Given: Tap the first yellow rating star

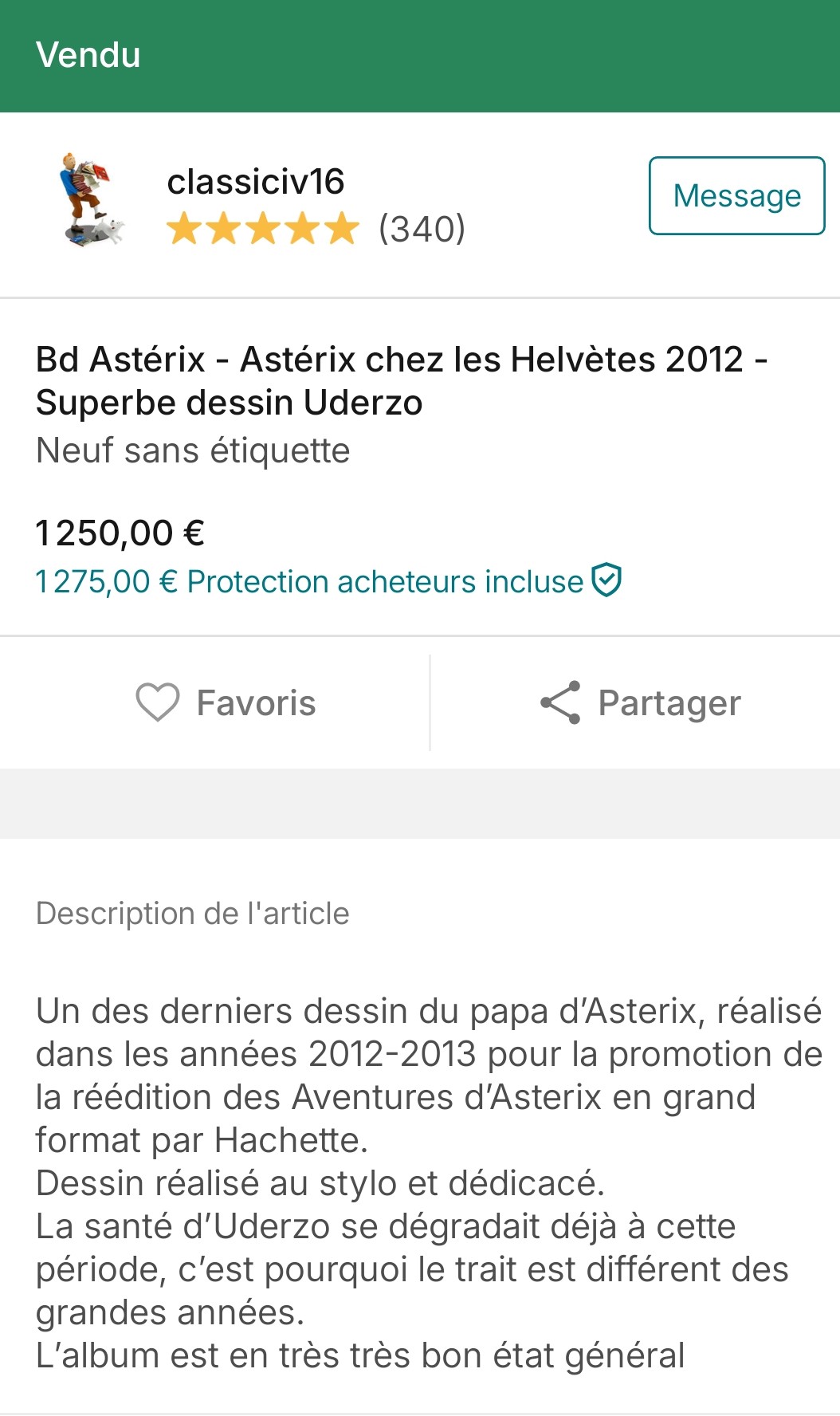Looking at the screenshot, I should tap(184, 228).
